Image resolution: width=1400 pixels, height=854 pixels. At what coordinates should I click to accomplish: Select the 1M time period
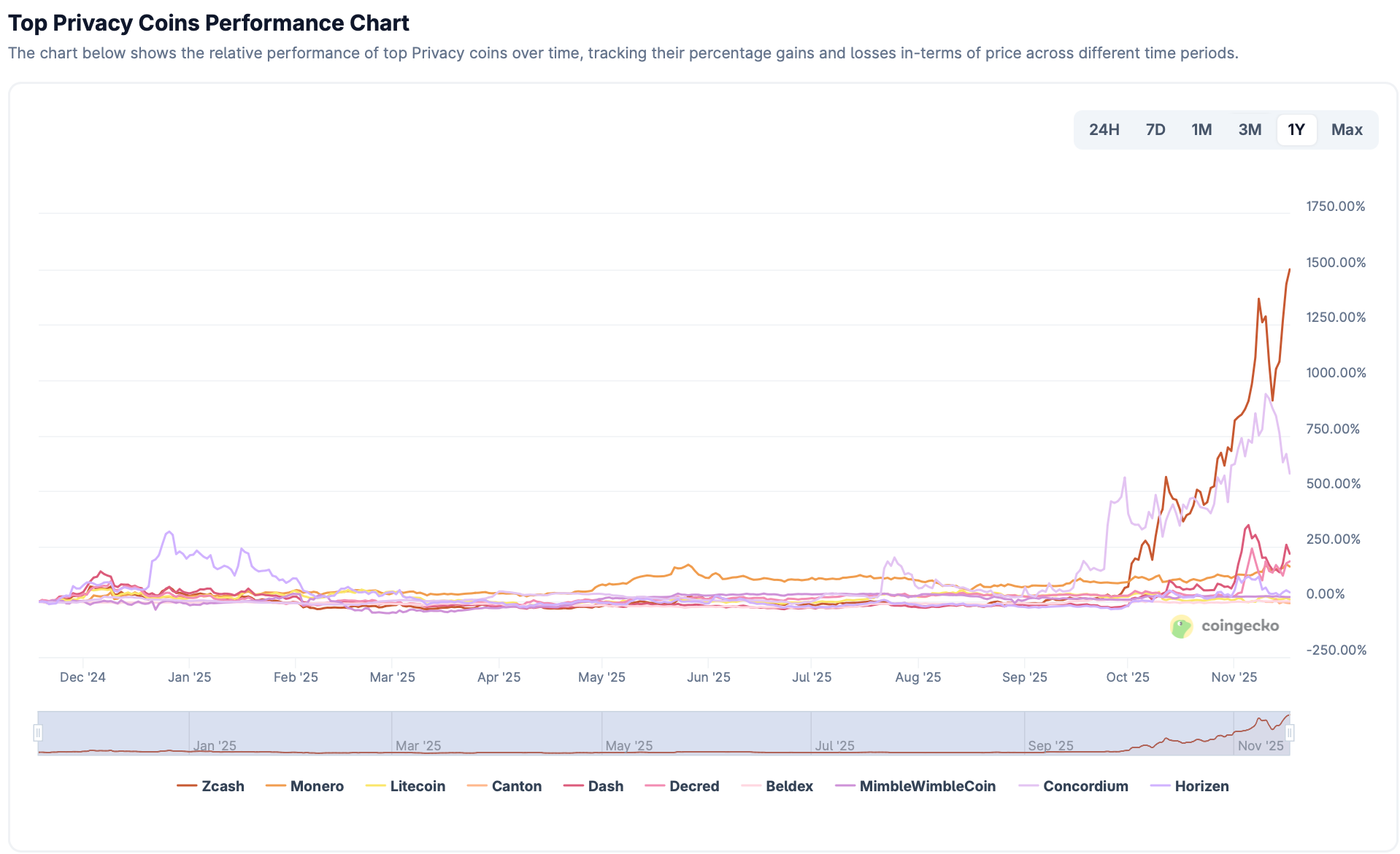(1201, 129)
